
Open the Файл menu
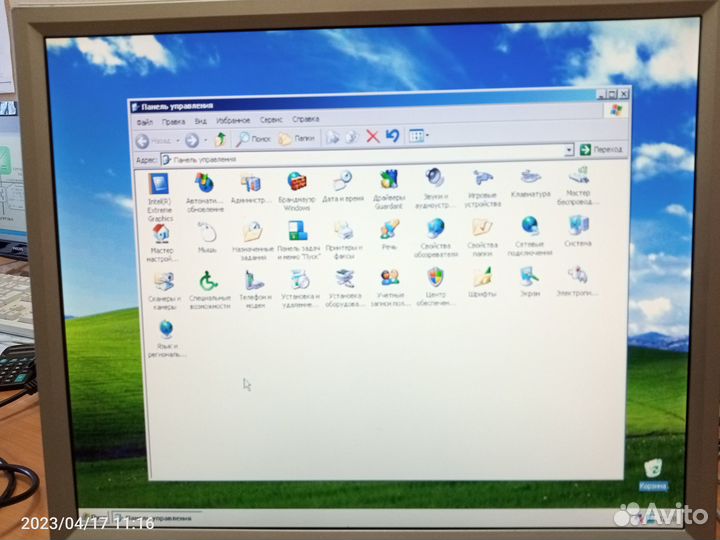pos(145,122)
